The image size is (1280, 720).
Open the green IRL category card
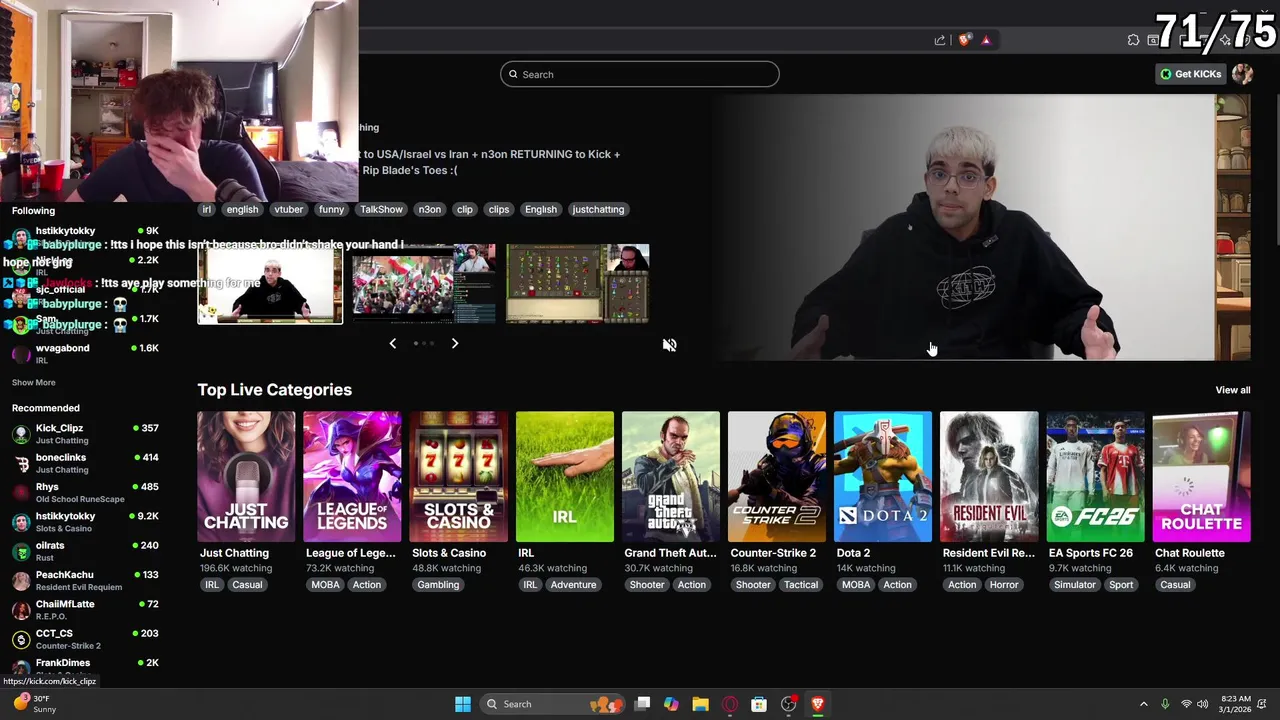(x=565, y=476)
